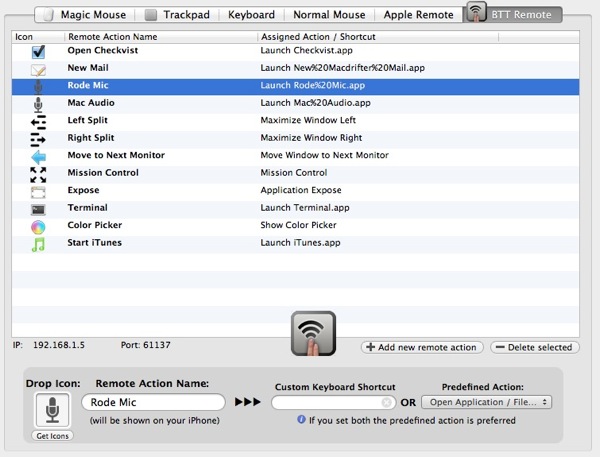Select the Rode Mic action name in the list
Image resolution: width=600 pixels, height=457 pixels.
pos(88,85)
